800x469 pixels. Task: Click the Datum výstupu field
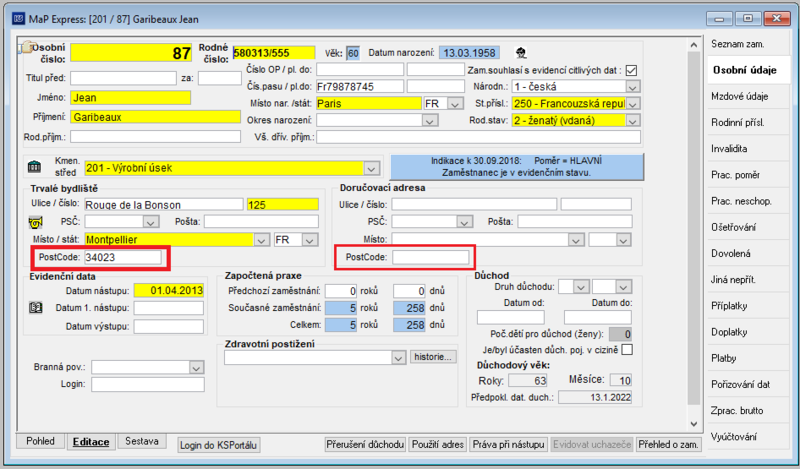[x=169, y=326]
